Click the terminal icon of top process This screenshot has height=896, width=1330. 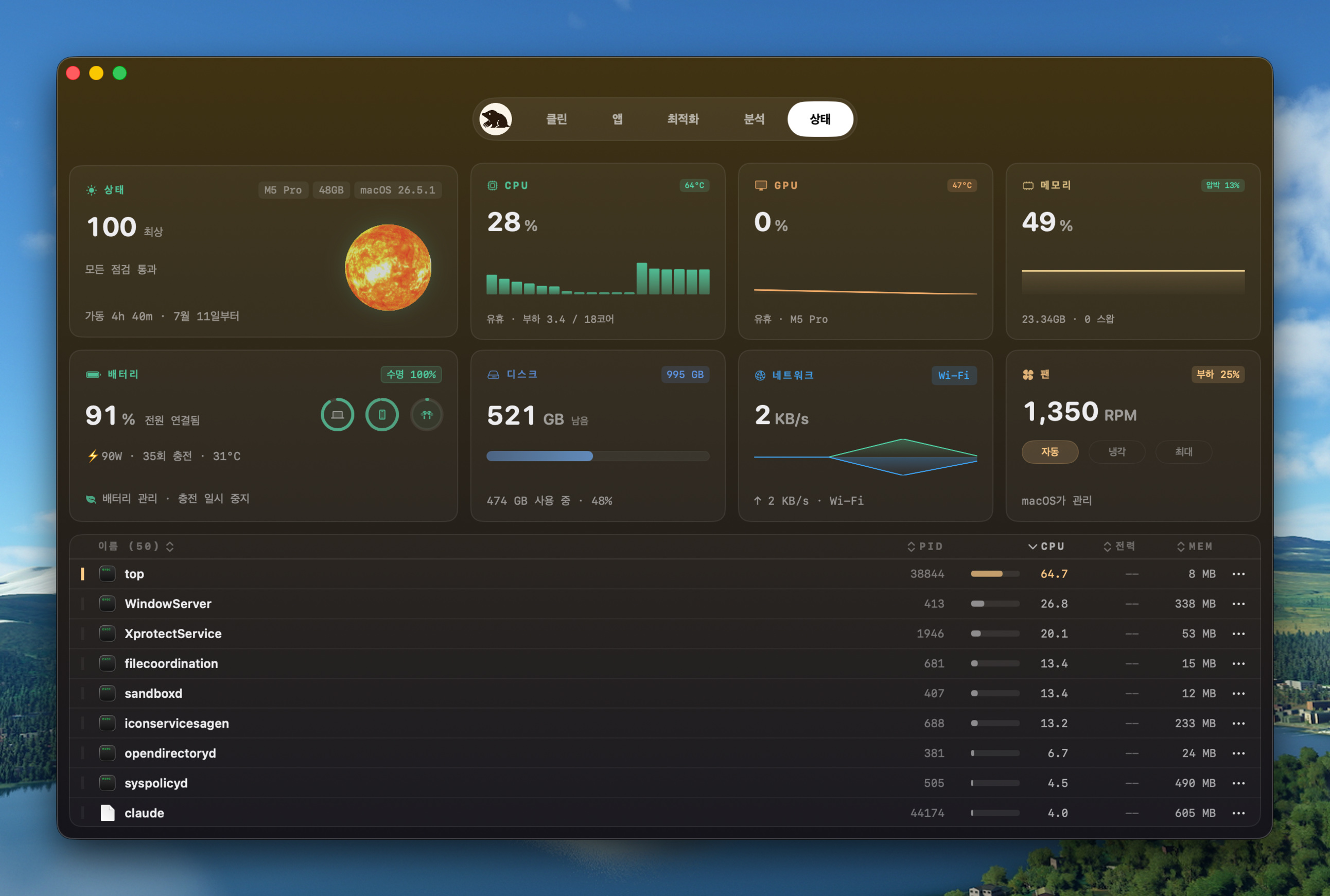108,574
